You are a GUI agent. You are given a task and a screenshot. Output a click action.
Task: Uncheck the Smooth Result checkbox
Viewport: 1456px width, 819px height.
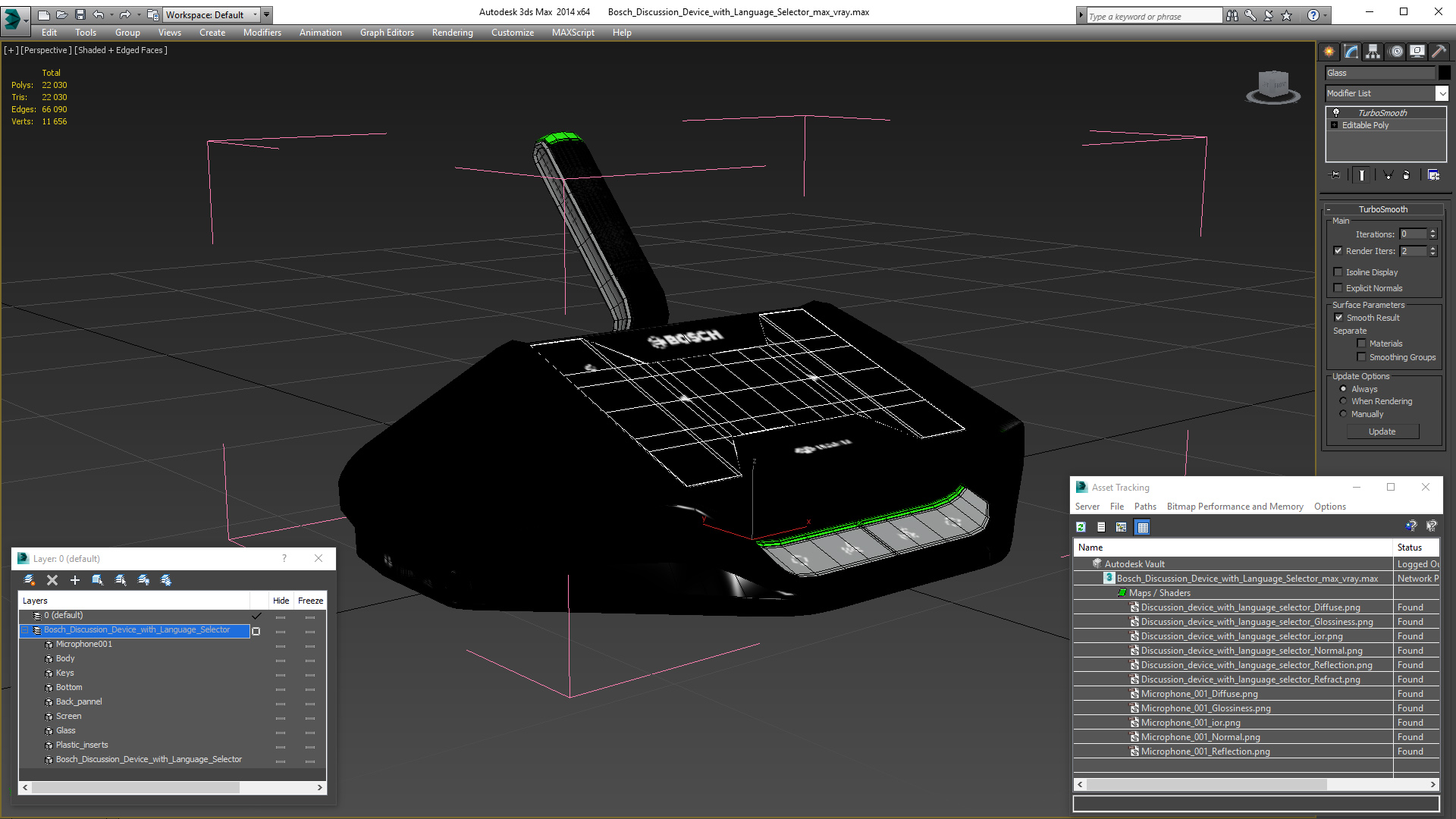(x=1338, y=318)
